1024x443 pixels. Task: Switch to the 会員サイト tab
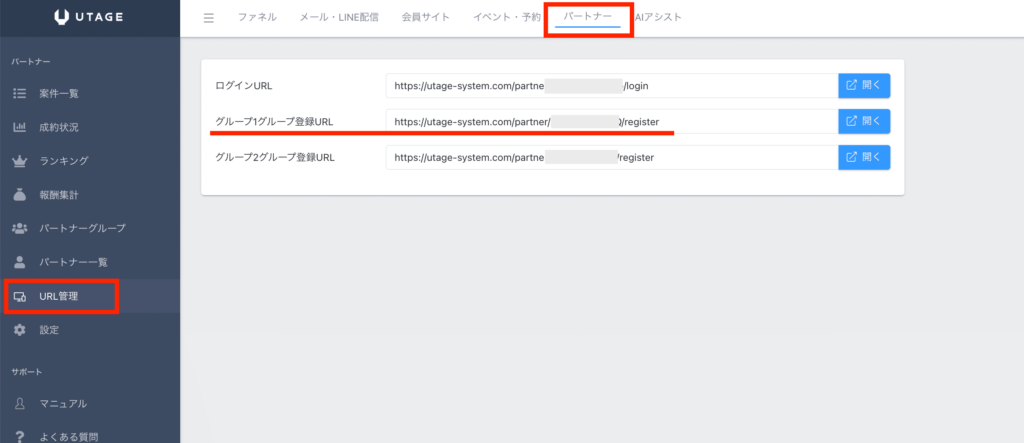pos(426,18)
